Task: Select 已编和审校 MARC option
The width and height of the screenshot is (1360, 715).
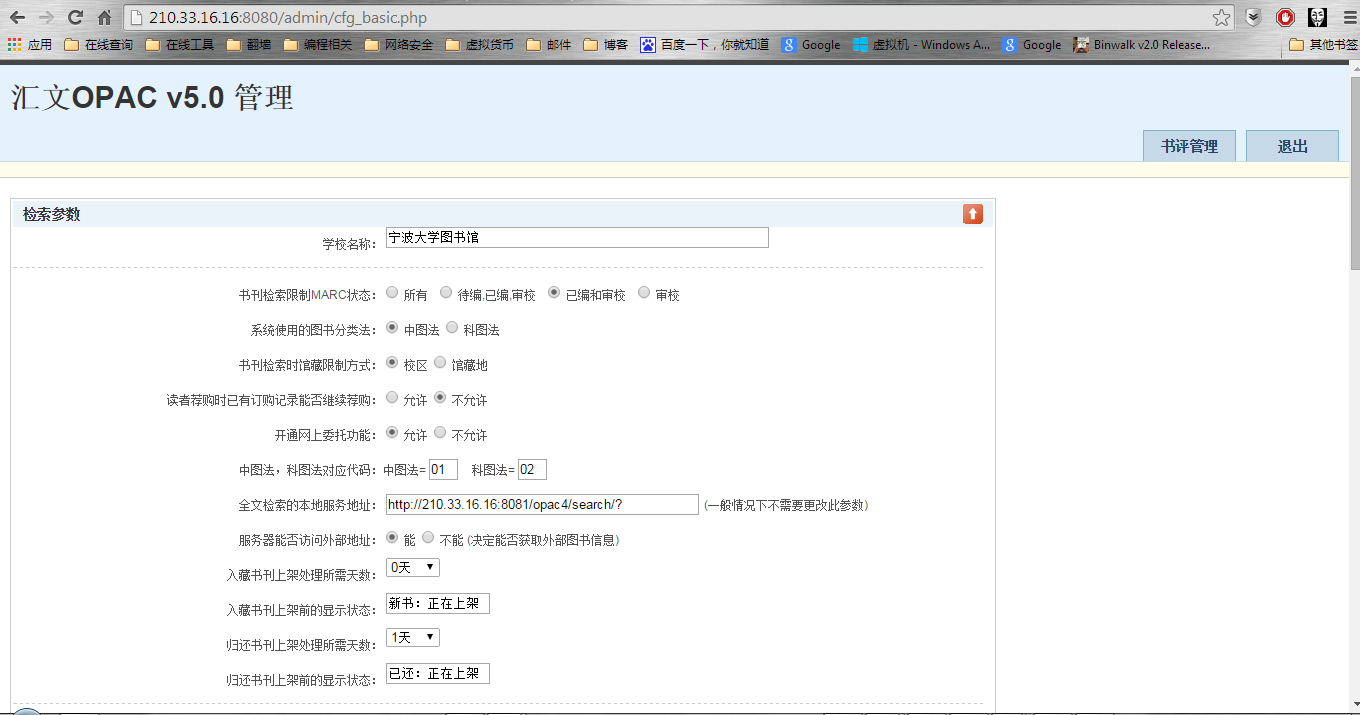Action: tap(554, 293)
